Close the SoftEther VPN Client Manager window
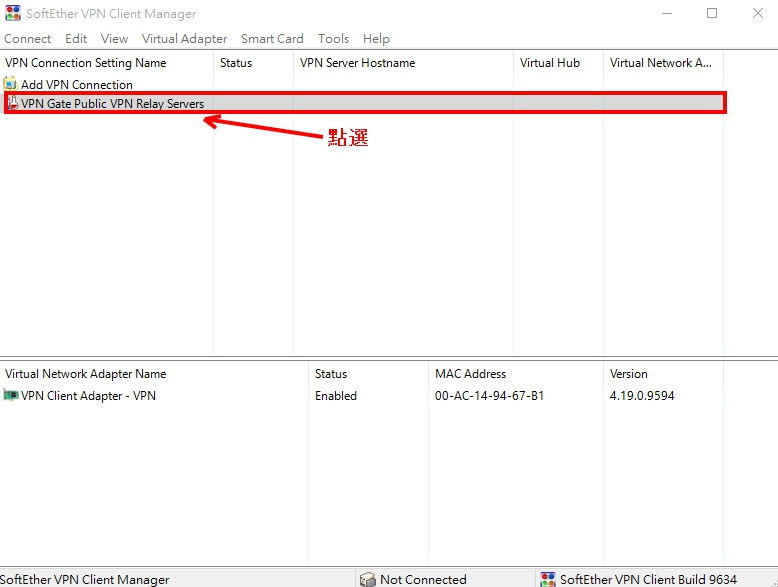 (x=757, y=13)
